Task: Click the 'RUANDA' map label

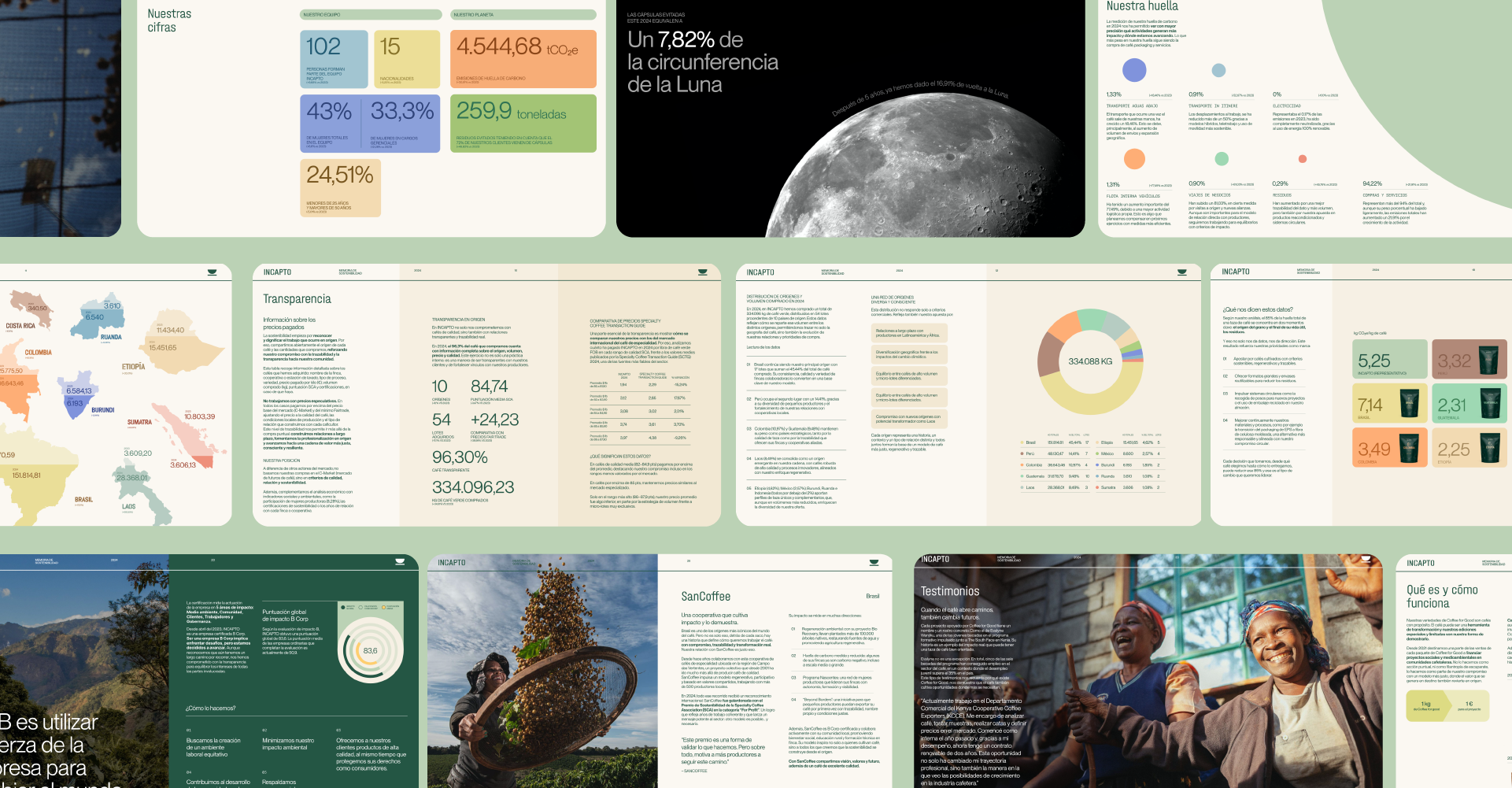Action: [111, 337]
